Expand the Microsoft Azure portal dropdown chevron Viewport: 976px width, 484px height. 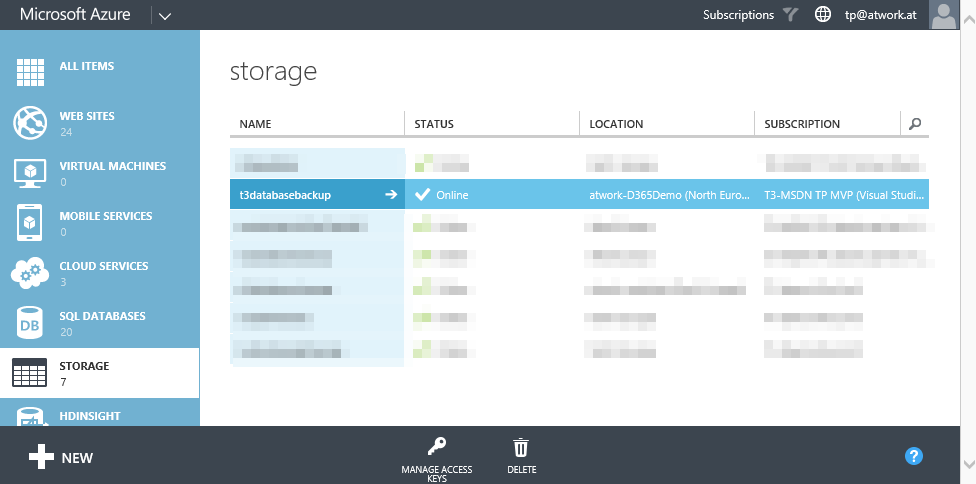point(165,16)
